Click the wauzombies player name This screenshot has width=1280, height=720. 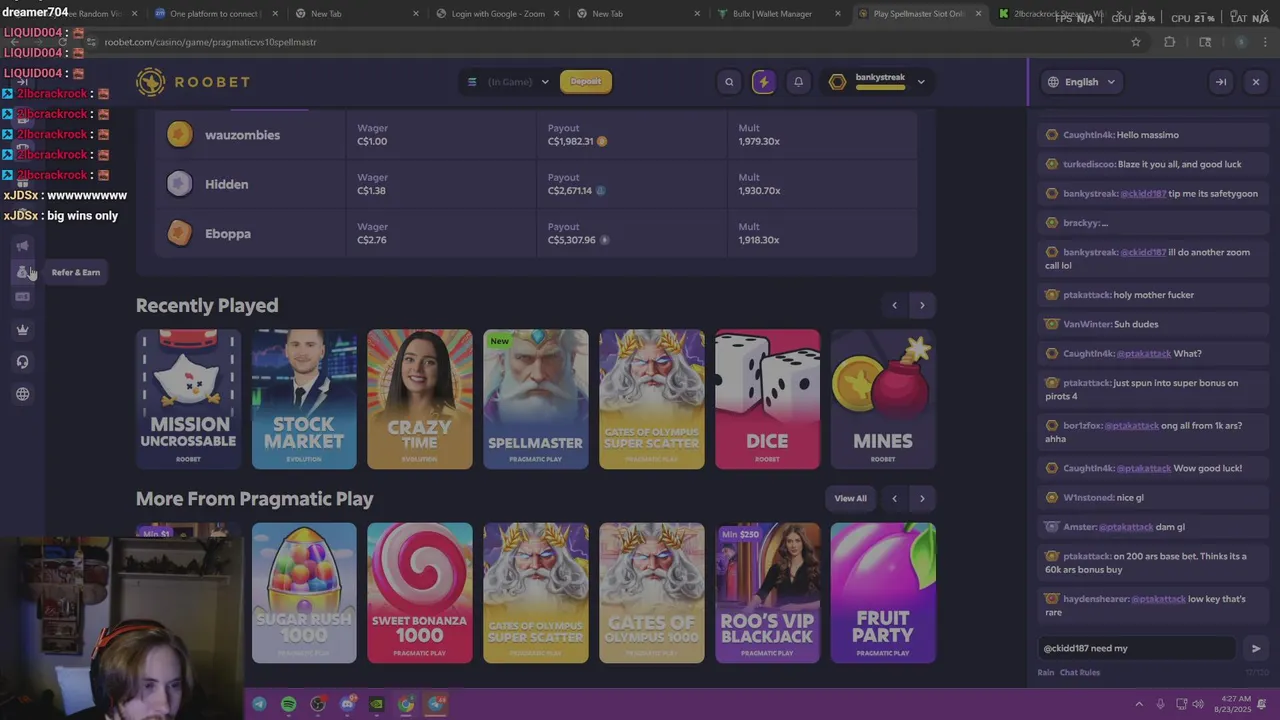(242, 135)
